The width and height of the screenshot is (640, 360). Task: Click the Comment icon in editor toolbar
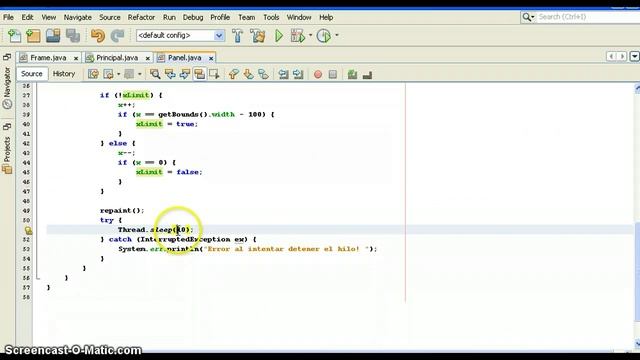[352, 74]
